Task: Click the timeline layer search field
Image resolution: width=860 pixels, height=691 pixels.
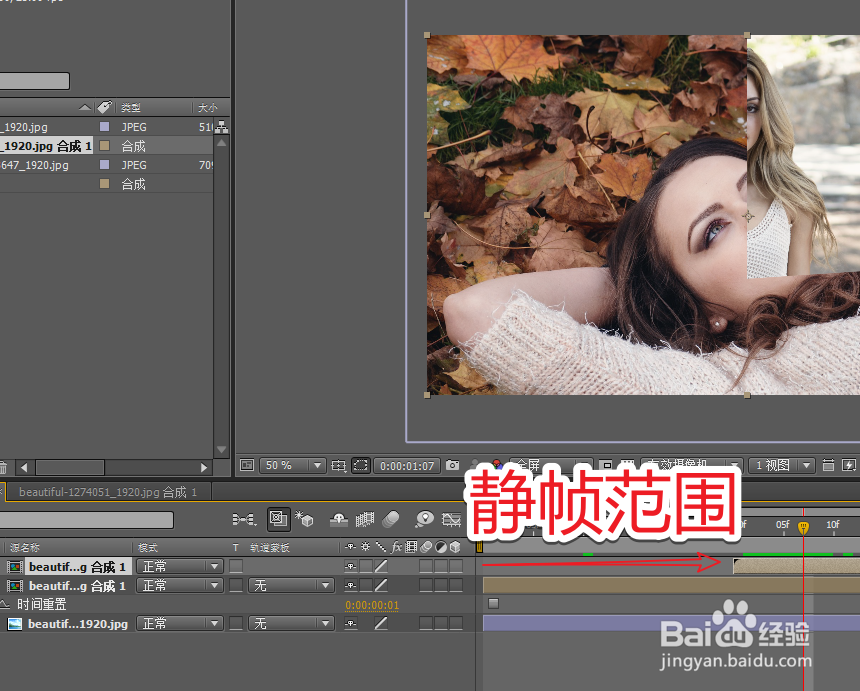Action: [x=87, y=519]
